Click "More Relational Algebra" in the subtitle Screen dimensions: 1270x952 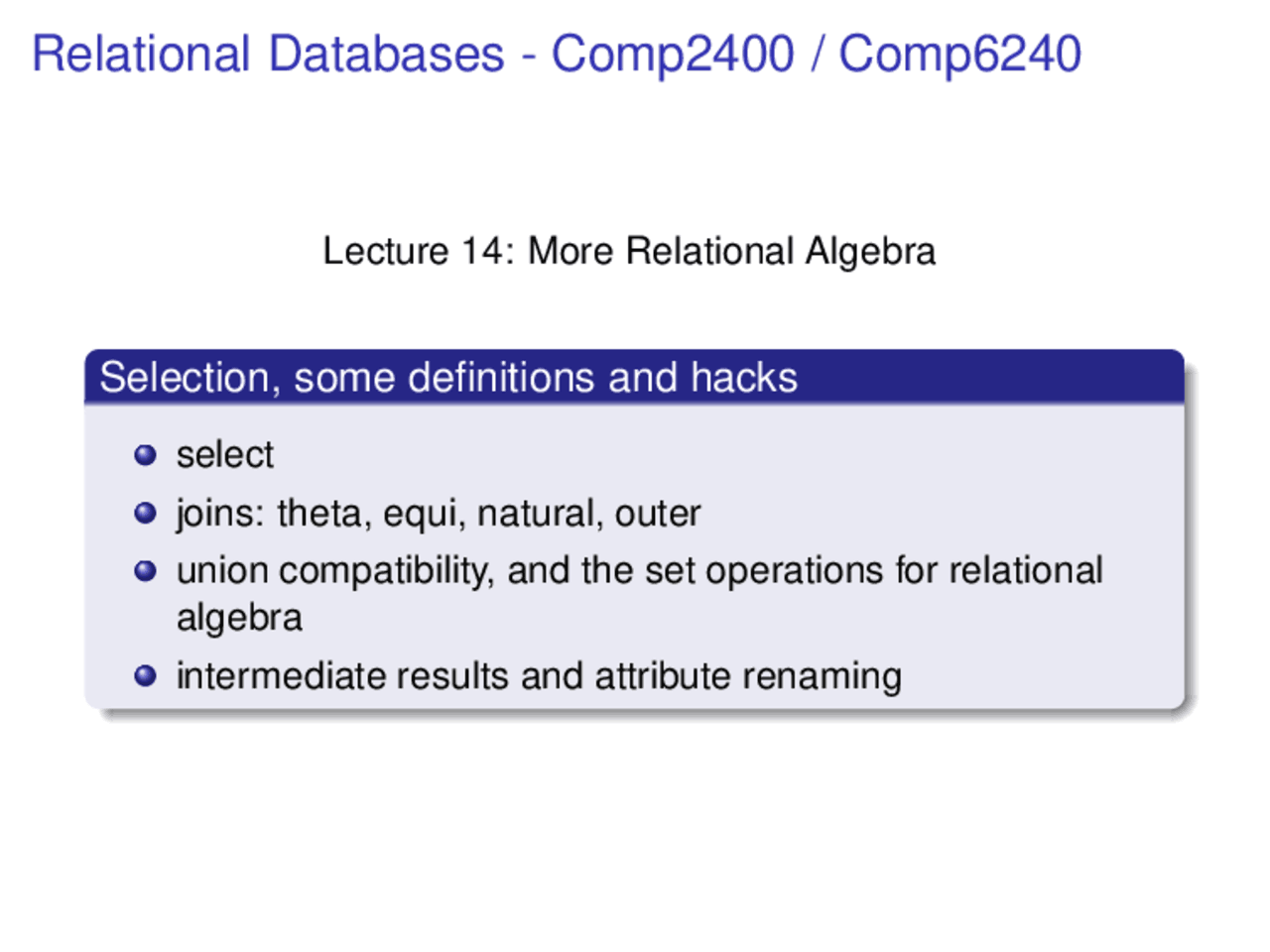click(731, 251)
